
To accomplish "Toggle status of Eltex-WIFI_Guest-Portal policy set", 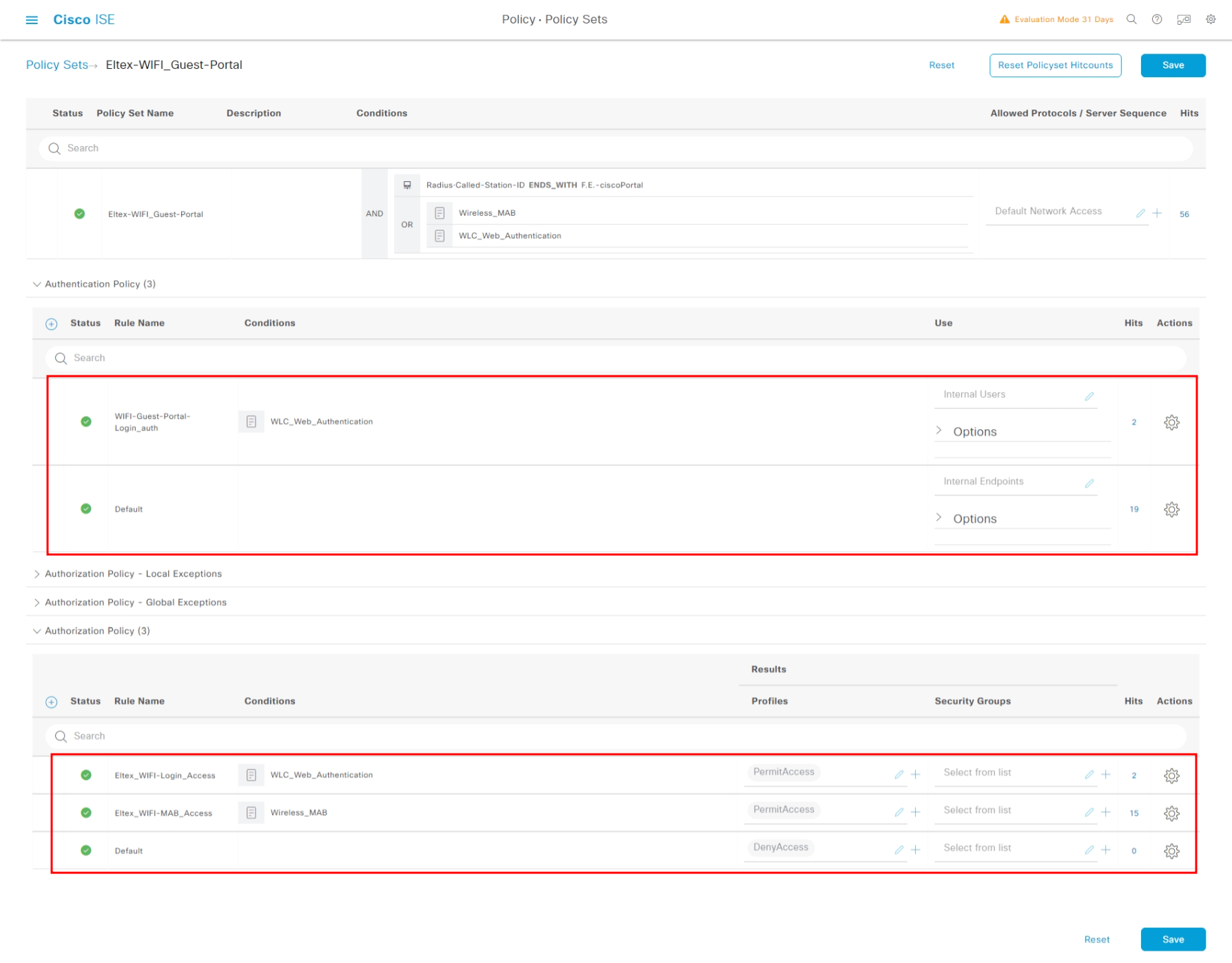I will tap(80, 214).
